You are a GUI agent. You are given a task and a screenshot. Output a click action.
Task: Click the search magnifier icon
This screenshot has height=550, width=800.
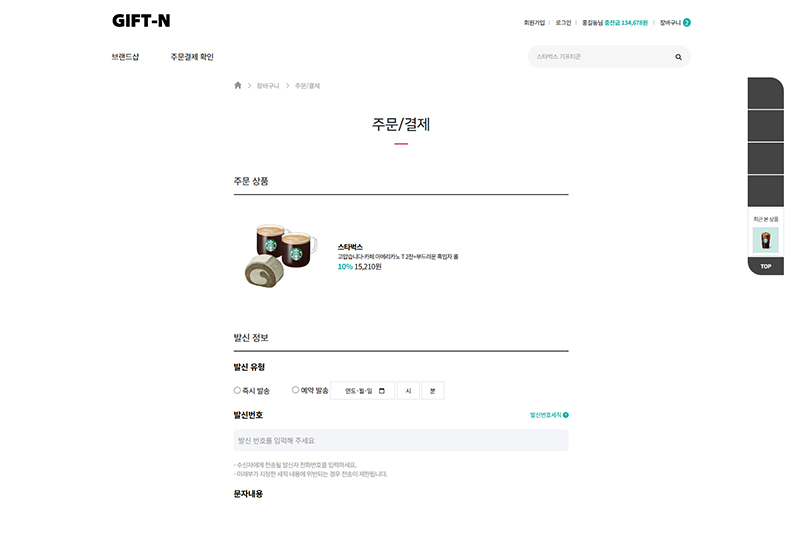point(678,57)
